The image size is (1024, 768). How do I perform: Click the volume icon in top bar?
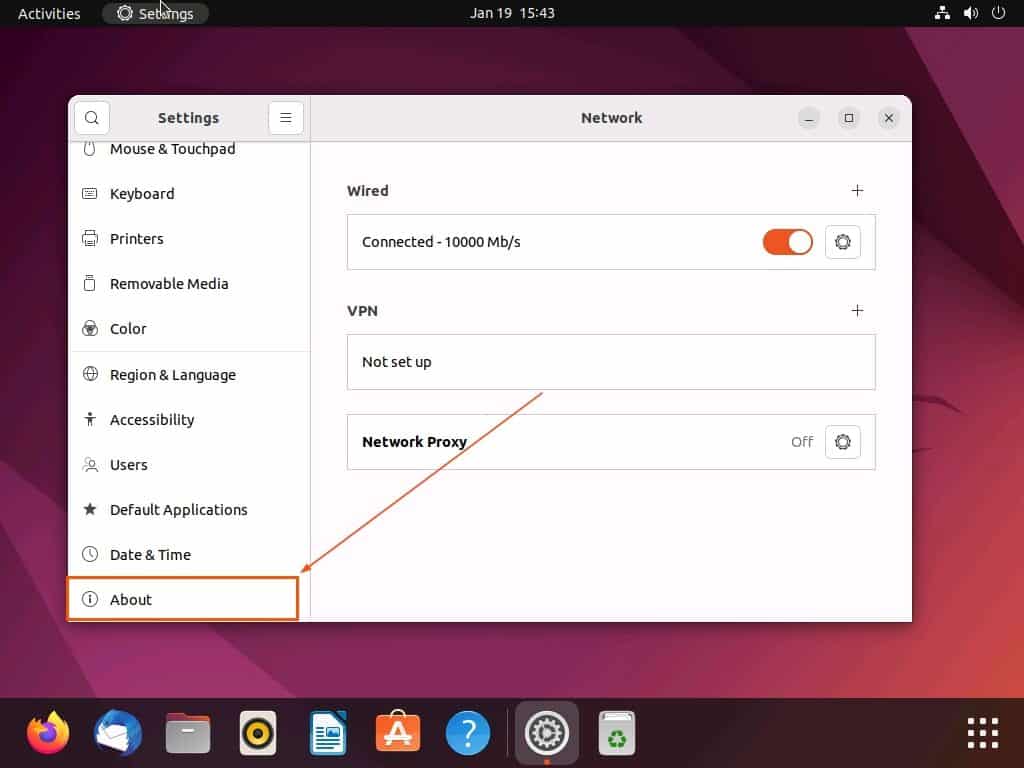[969, 13]
